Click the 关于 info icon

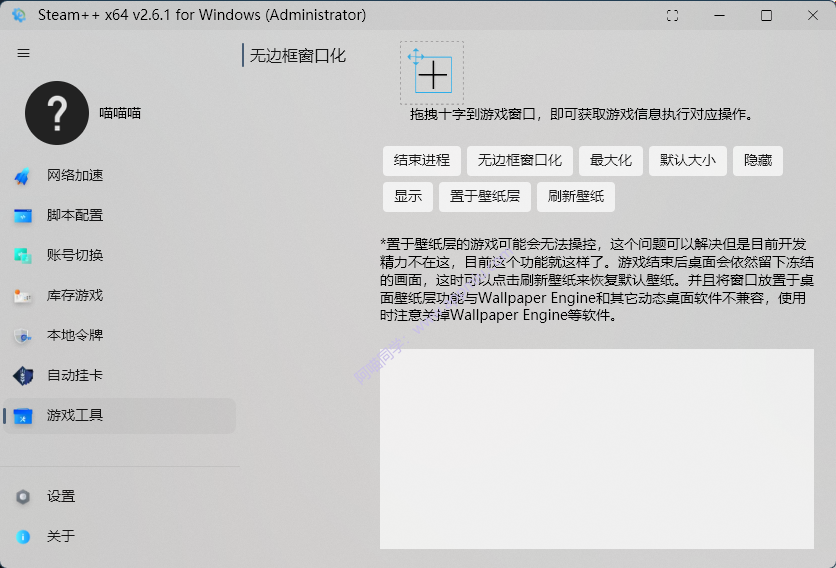pyautogui.click(x=22, y=537)
